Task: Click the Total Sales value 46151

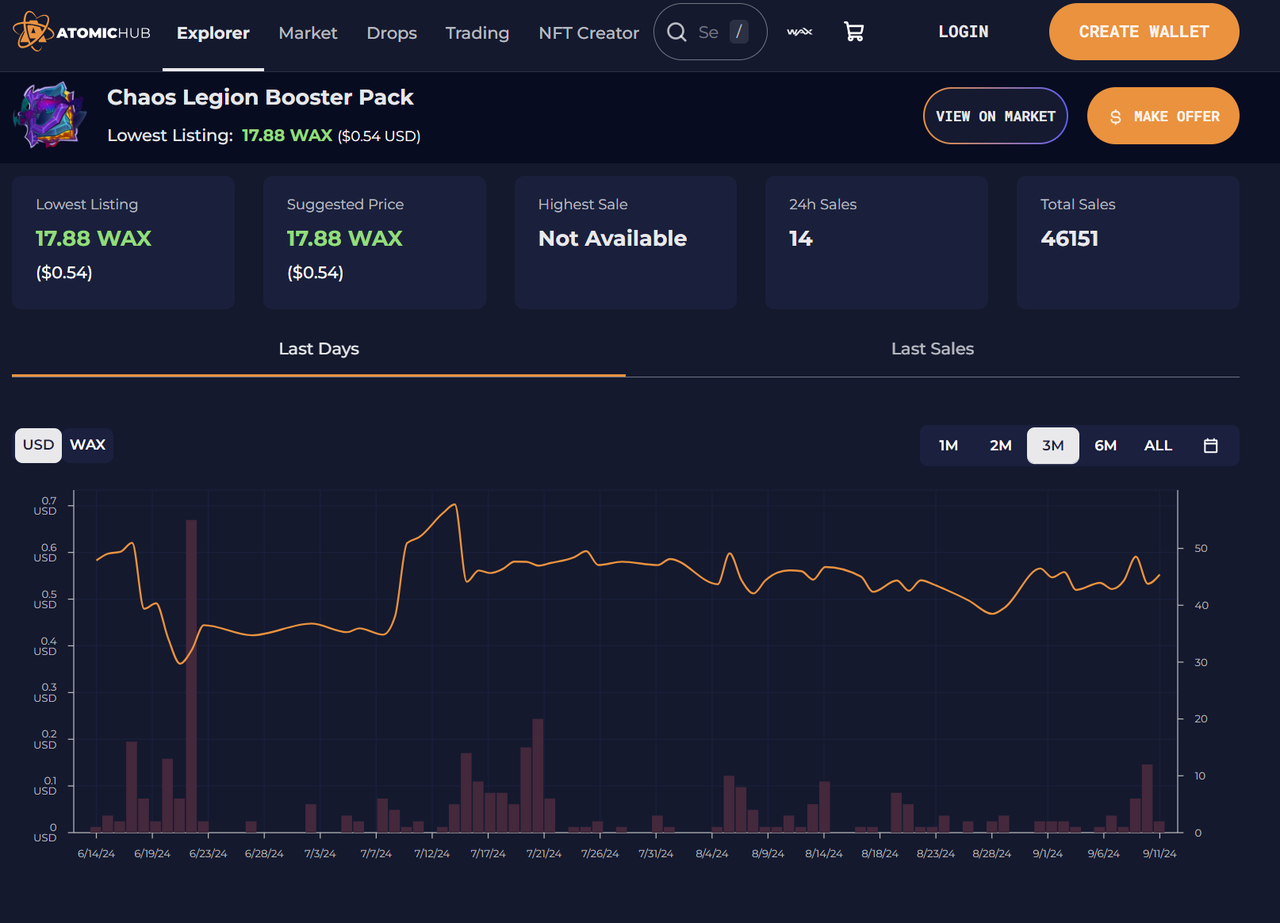Action: pyautogui.click(x=1070, y=238)
